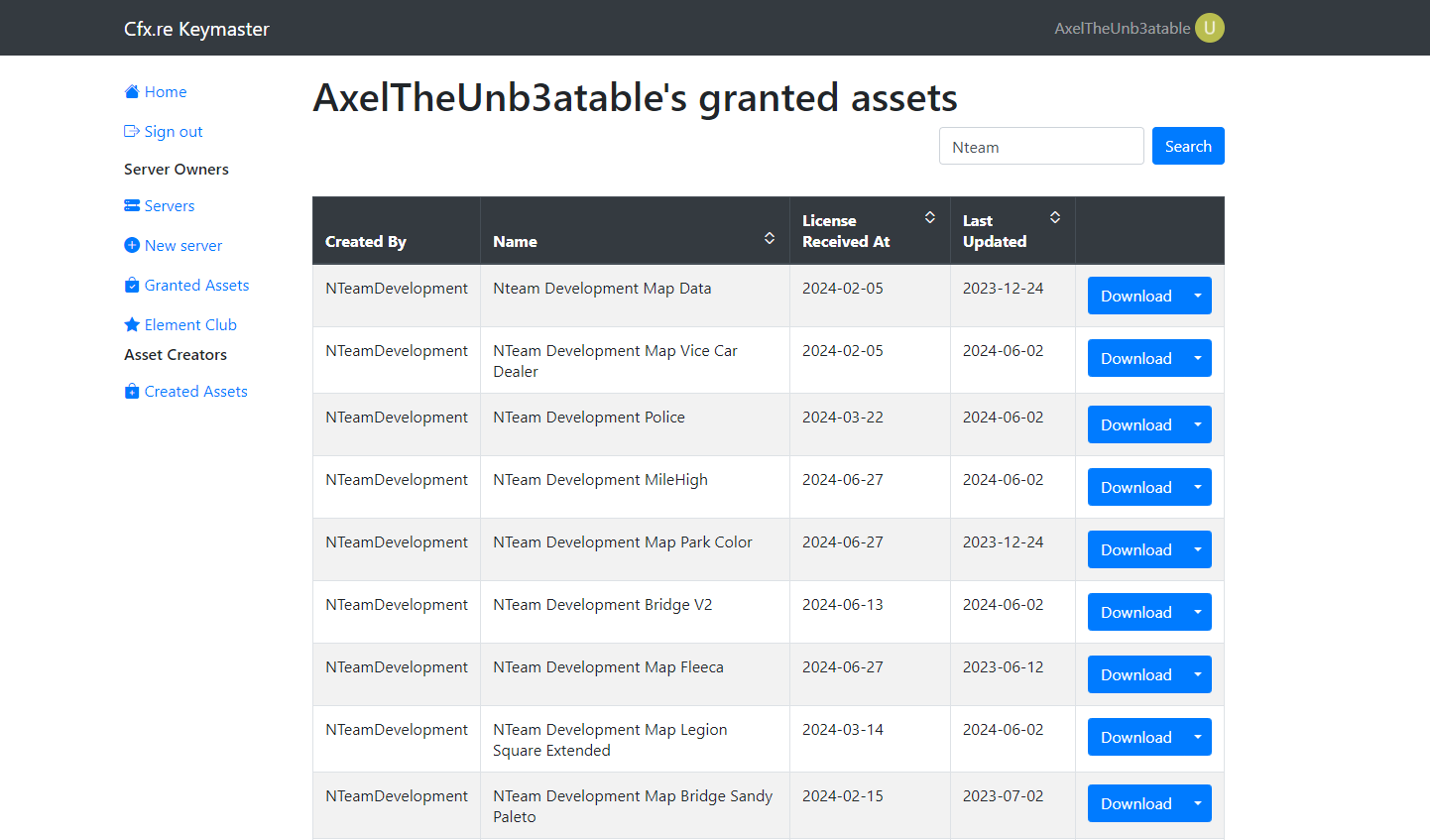Image resolution: width=1430 pixels, height=840 pixels.
Task: Click the Created Assets bag icon
Action: (132, 392)
